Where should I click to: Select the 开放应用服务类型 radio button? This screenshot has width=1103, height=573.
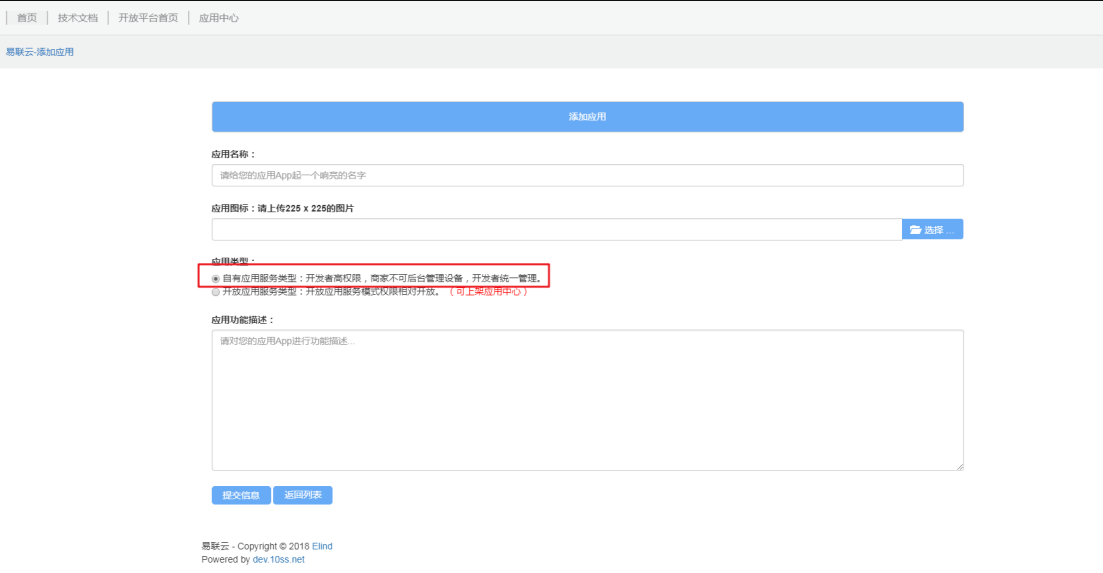coord(216,292)
